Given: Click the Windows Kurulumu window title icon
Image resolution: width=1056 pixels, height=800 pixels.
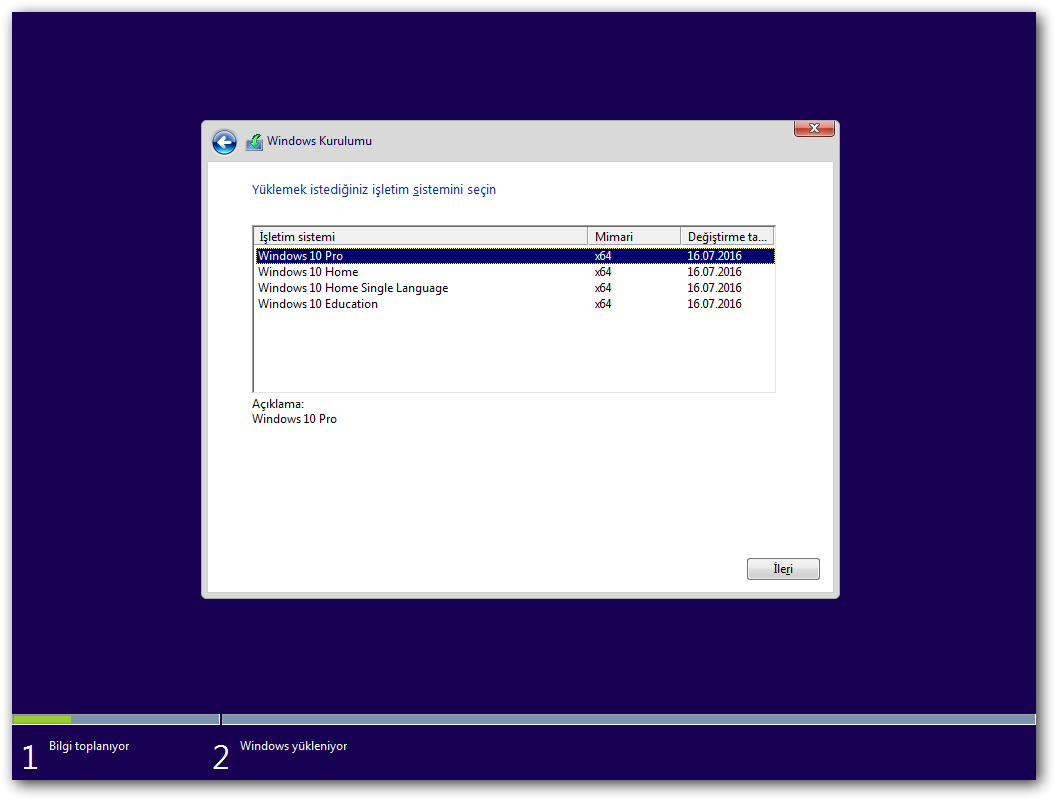Looking at the screenshot, I should [x=253, y=141].
